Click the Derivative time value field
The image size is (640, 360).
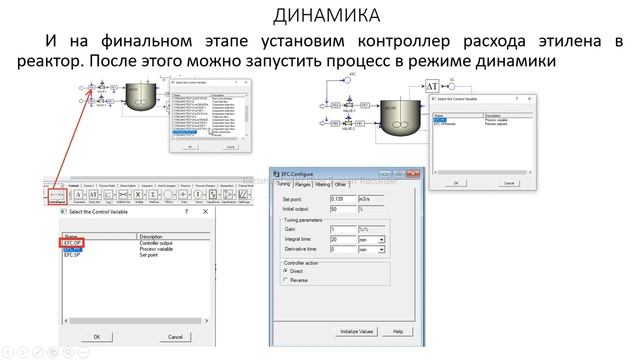[x=343, y=249]
